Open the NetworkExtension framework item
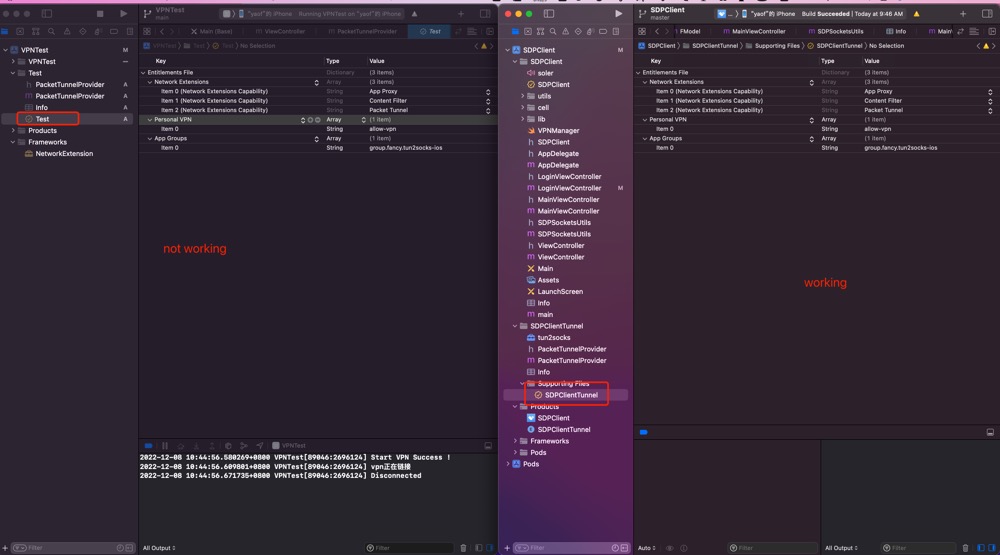 64,154
